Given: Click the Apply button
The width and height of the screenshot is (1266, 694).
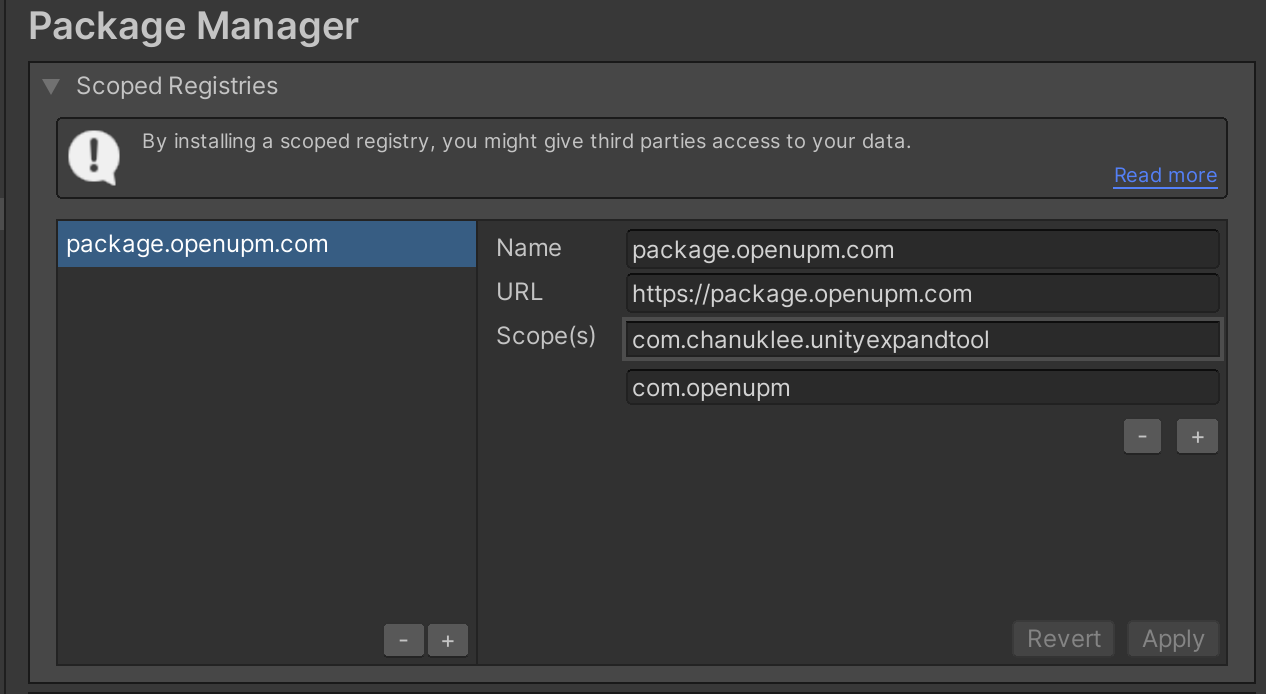Looking at the screenshot, I should click(1173, 639).
